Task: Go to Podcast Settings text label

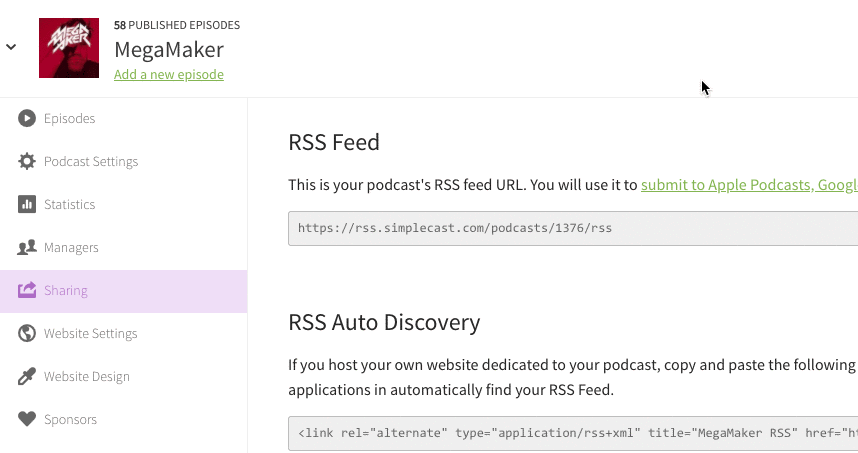Action: click(x=91, y=161)
